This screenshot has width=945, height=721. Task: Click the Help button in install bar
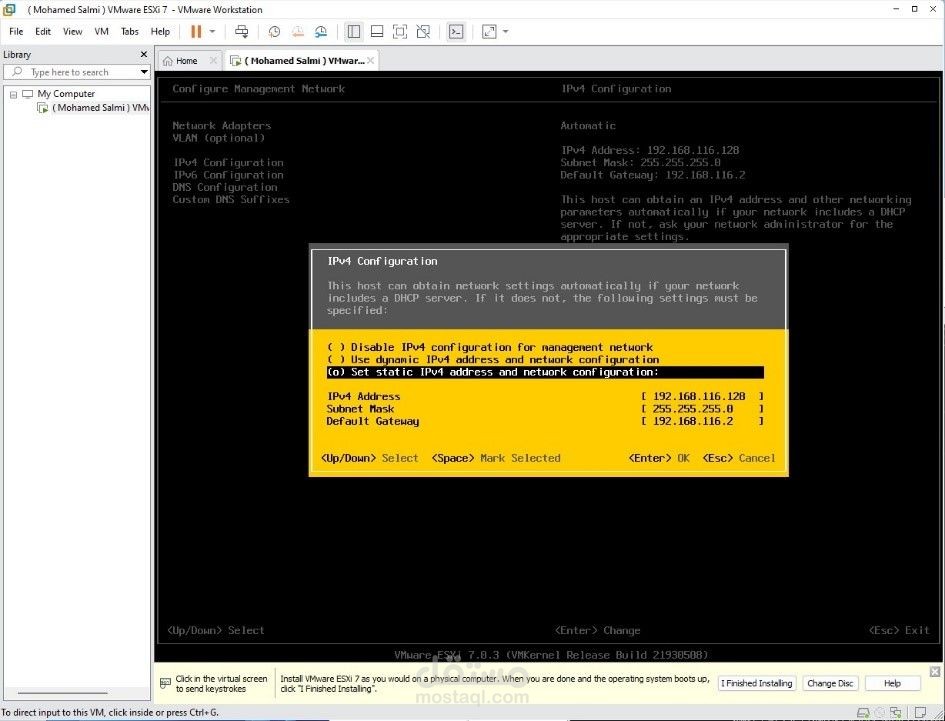coord(892,683)
